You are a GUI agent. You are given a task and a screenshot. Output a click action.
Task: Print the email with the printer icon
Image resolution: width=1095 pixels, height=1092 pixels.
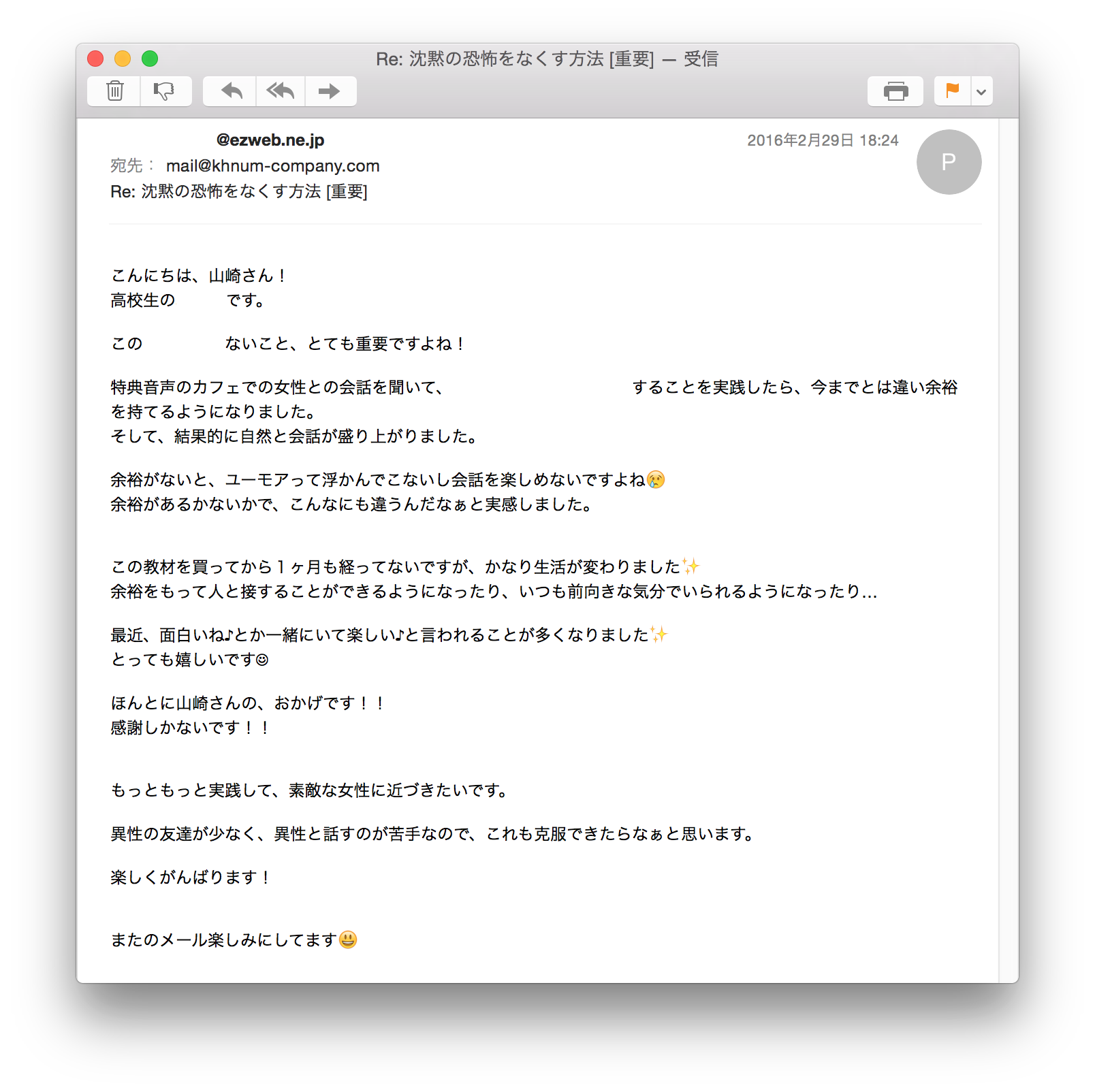click(x=895, y=91)
